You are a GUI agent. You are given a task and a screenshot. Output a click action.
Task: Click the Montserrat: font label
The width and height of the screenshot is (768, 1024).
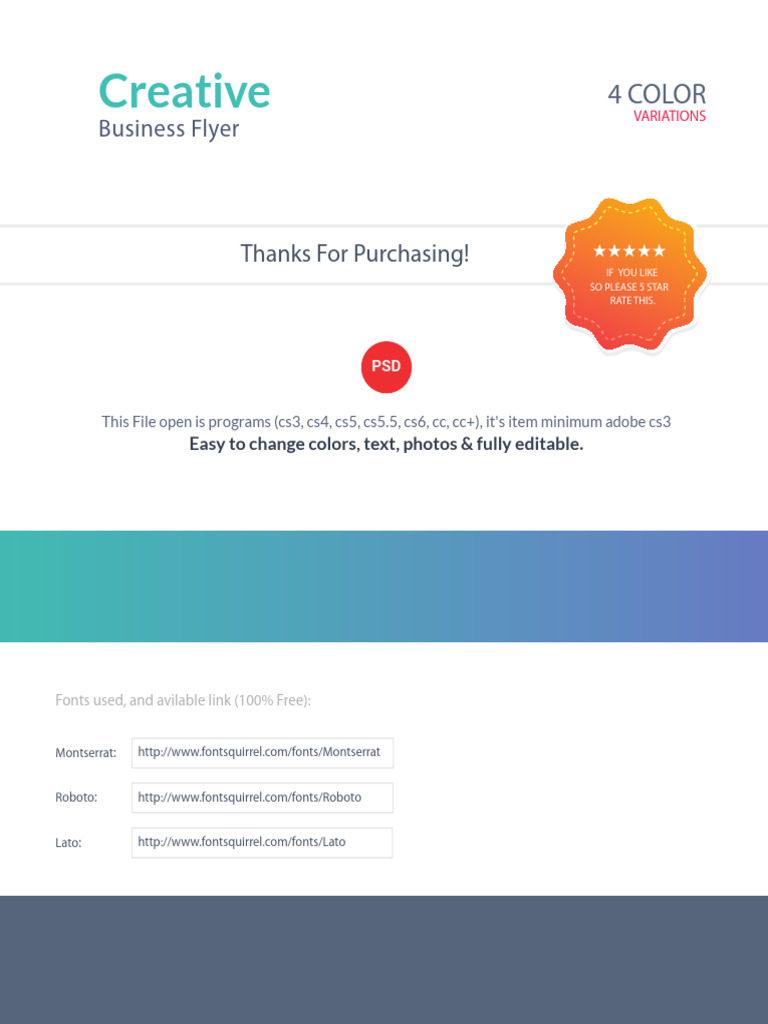86,752
